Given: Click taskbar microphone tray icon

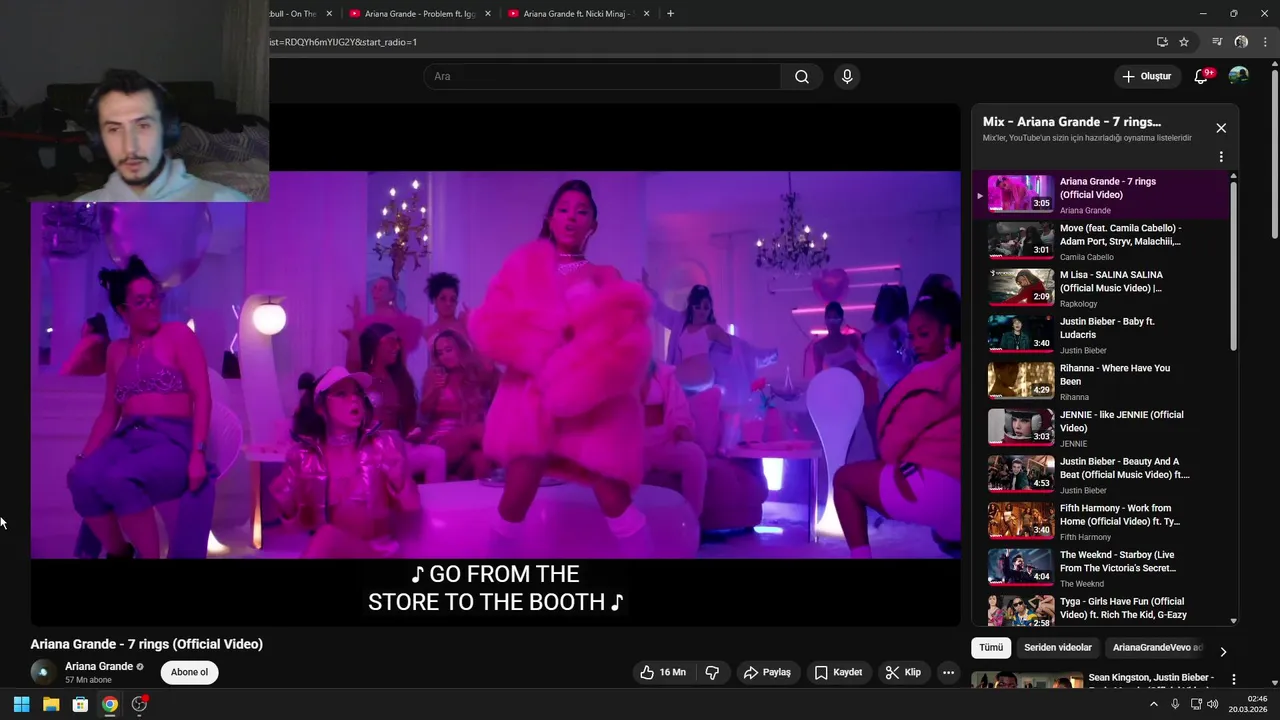Looking at the screenshot, I should click(x=1175, y=704).
